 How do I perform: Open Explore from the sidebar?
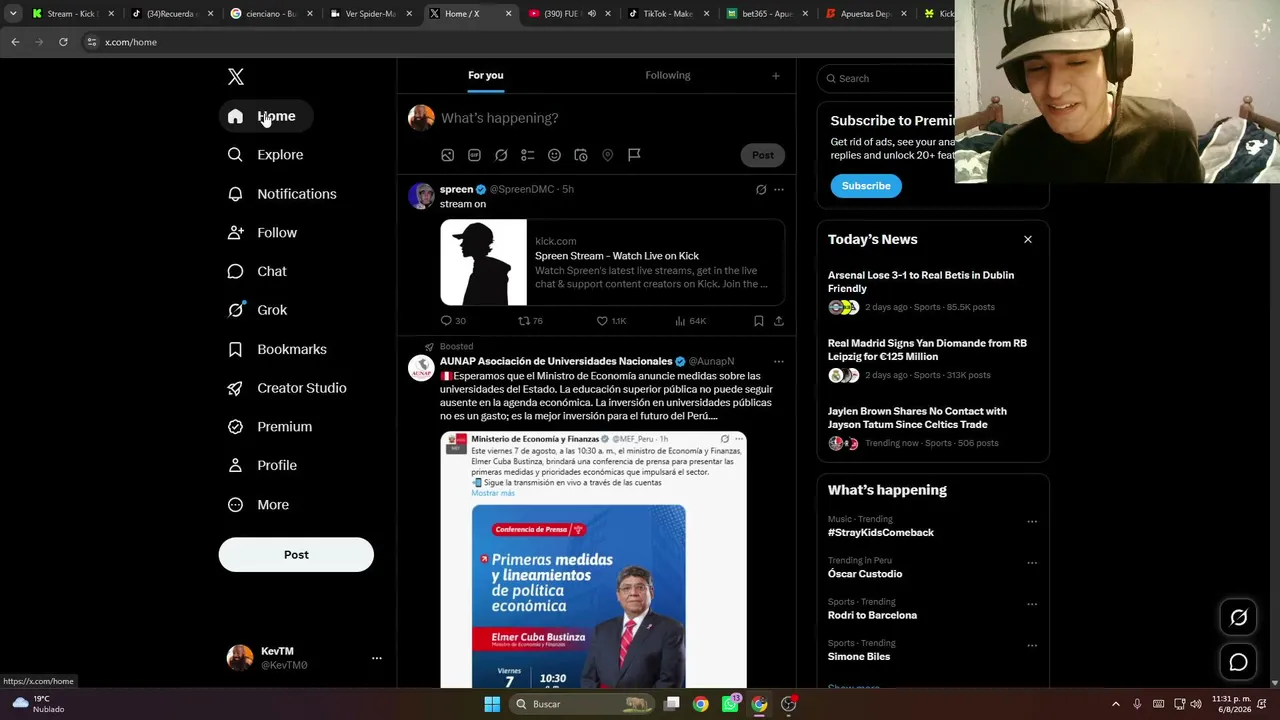(266, 155)
